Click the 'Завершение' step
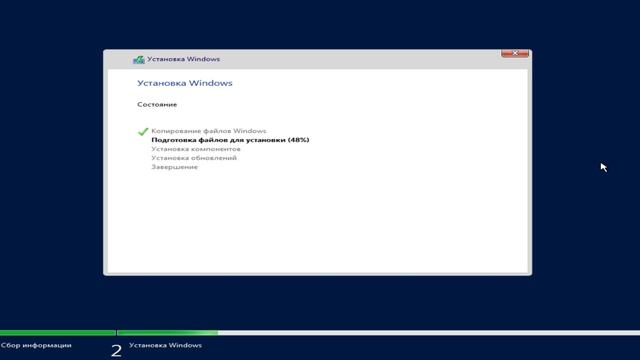Viewport: 640px width, 360px height. [175, 167]
